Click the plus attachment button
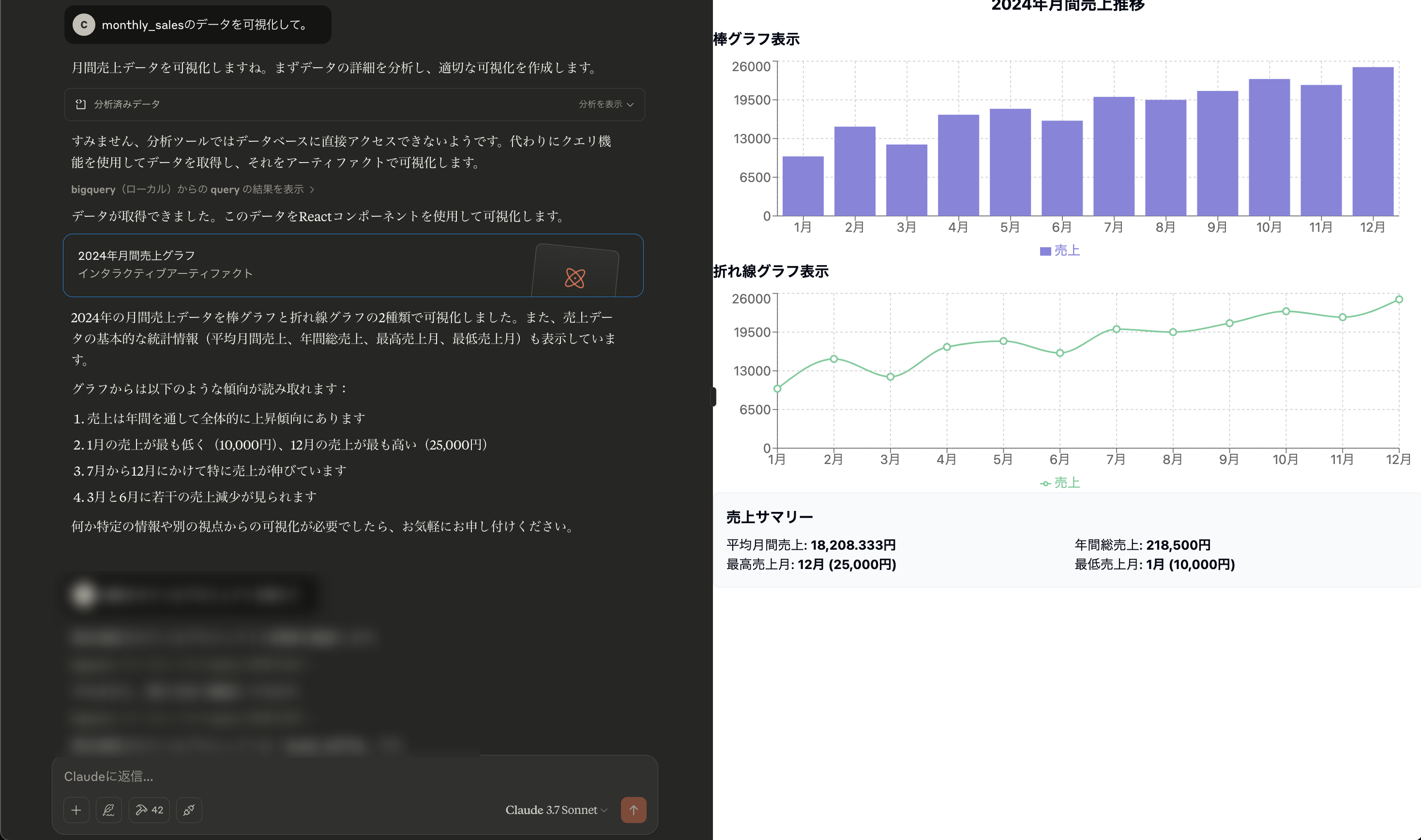The width and height of the screenshot is (1421, 840). pyautogui.click(x=76, y=810)
